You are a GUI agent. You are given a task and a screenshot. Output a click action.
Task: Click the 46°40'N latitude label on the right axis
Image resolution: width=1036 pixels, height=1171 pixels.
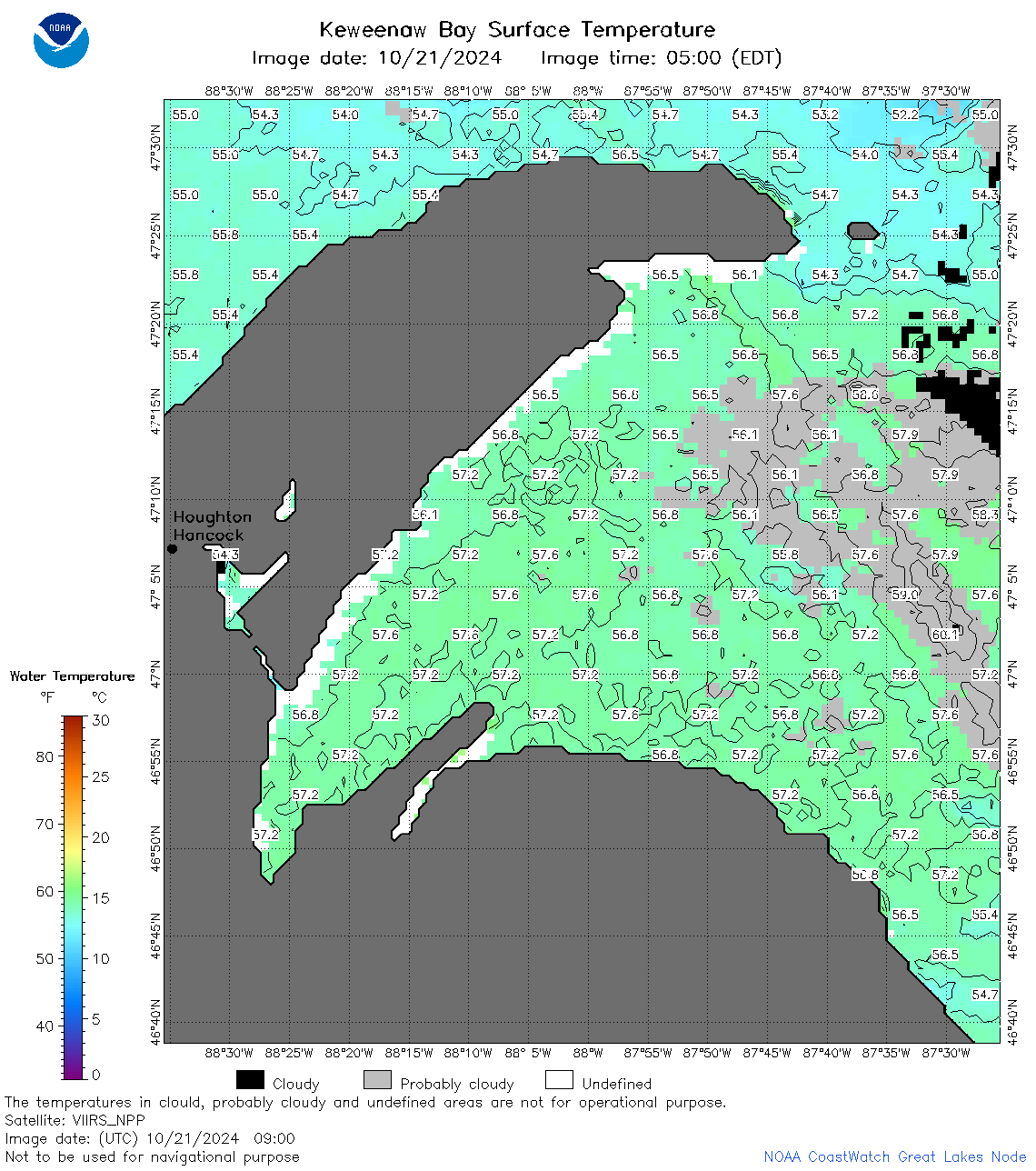[1013, 1023]
